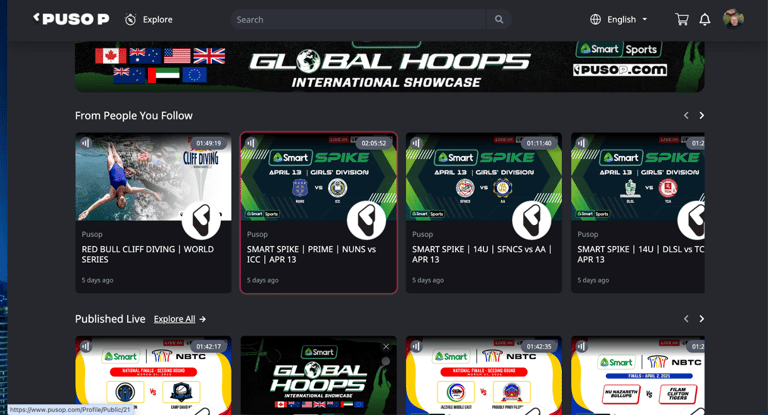Close the Global Hoops card with X
Viewport: 768px width, 415px height.
click(x=386, y=346)
